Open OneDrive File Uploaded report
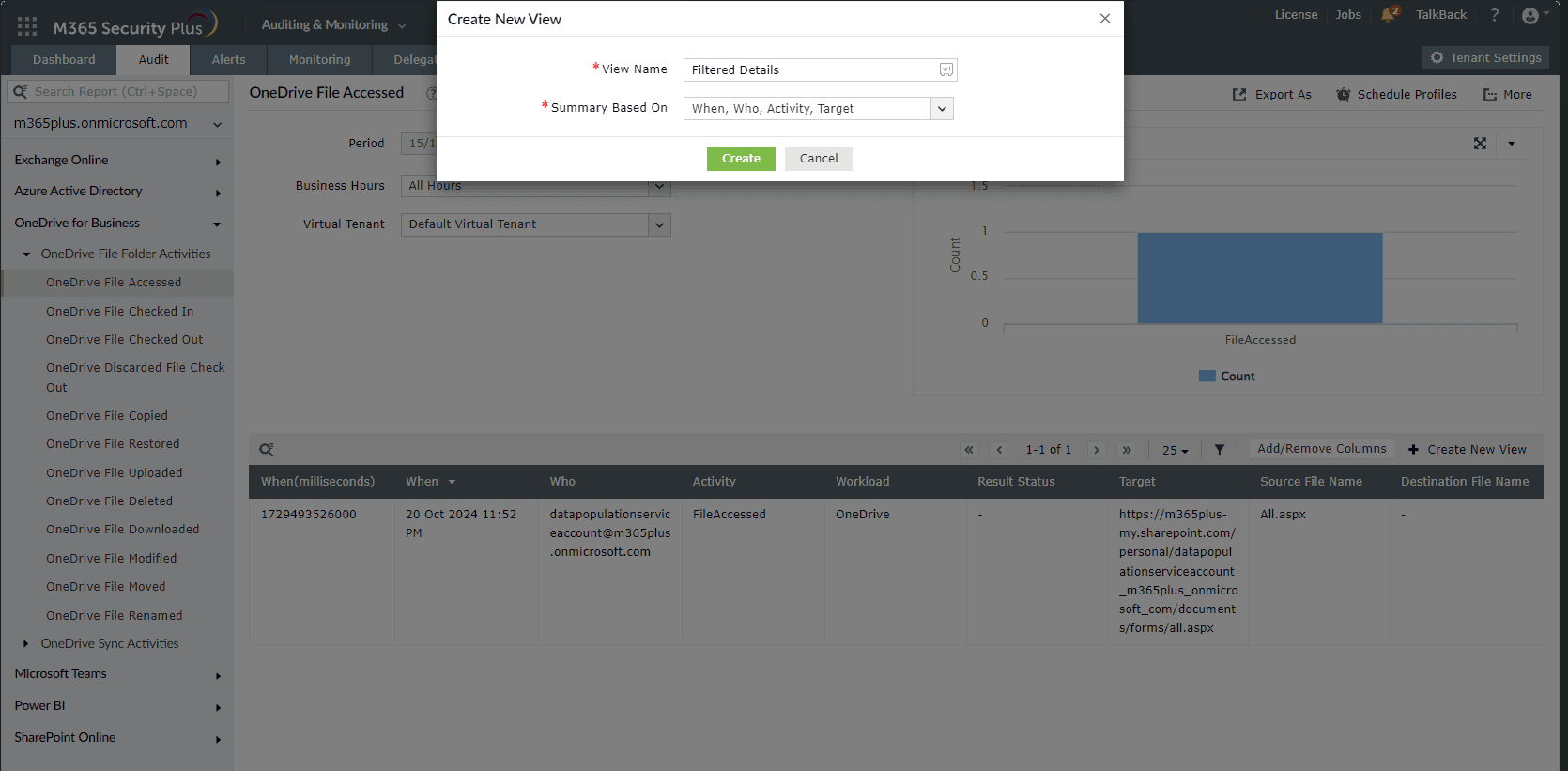Image resolution: width=1568 pixels, height=771 pixels. point(114,472)
